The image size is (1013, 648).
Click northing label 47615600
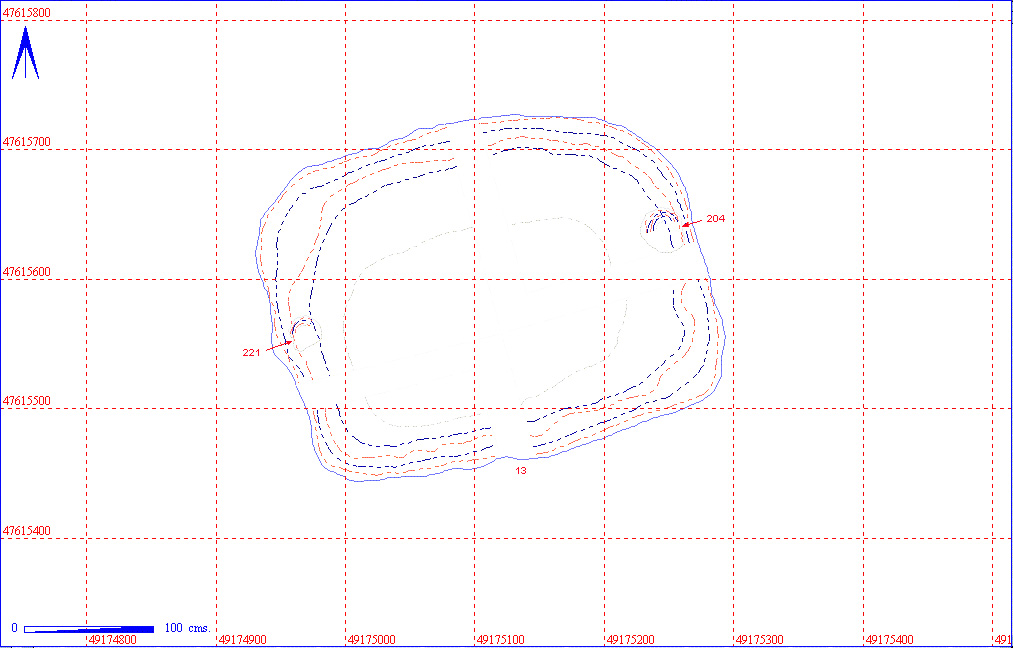27,271
